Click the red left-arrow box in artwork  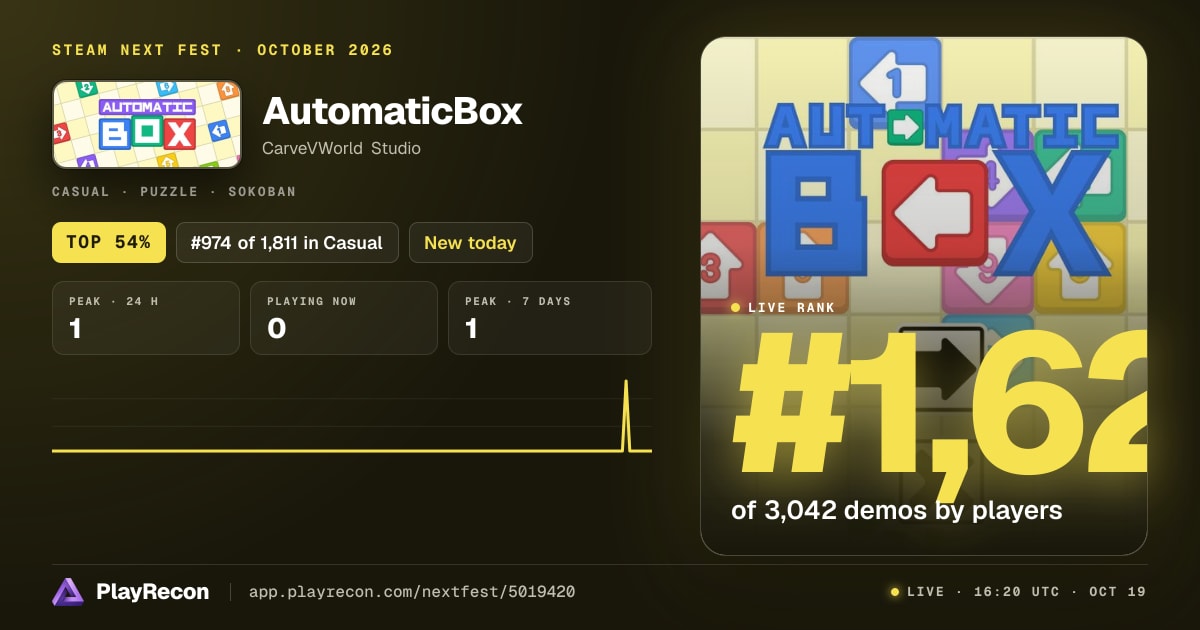[x=935, y=212]
